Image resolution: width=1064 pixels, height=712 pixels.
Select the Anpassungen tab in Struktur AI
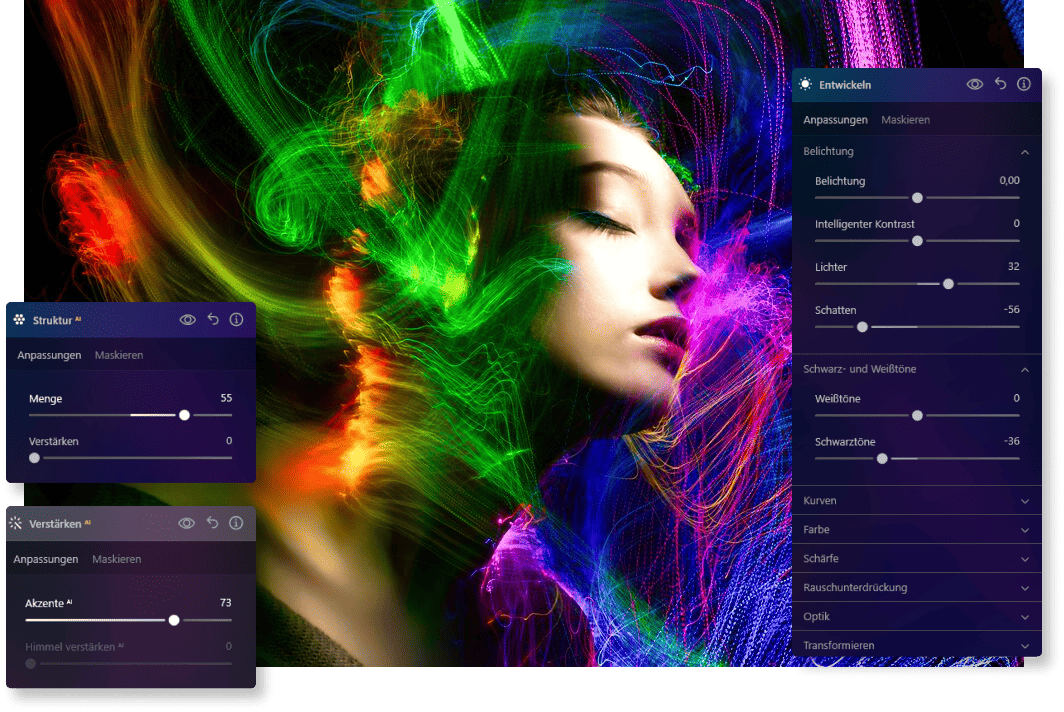(47, 355)
